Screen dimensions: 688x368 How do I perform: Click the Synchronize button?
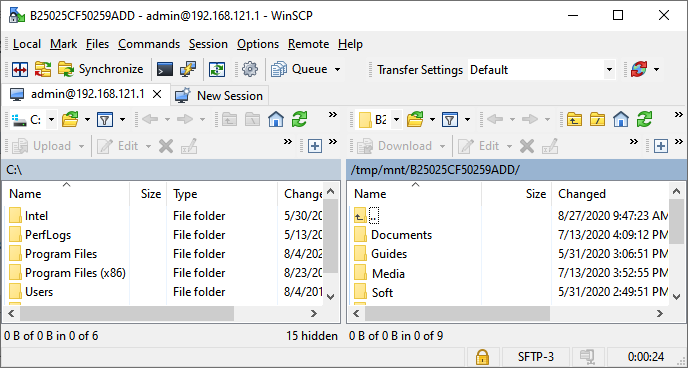point(100,69)
